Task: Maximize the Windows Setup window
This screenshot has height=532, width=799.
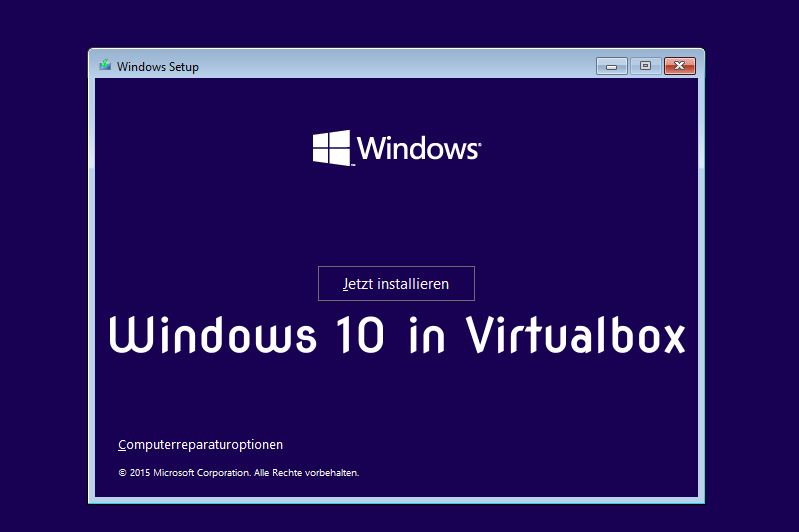Action: [x=645, y=66]
